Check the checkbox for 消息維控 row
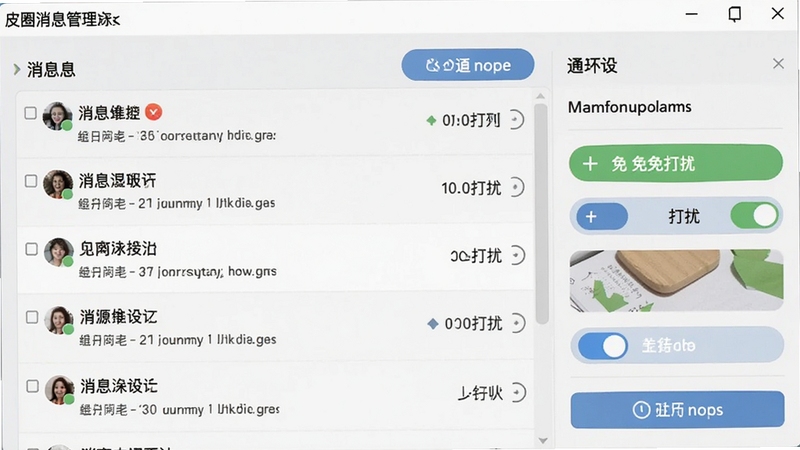Screen dimensions: 800x450 tap(31, 113)
